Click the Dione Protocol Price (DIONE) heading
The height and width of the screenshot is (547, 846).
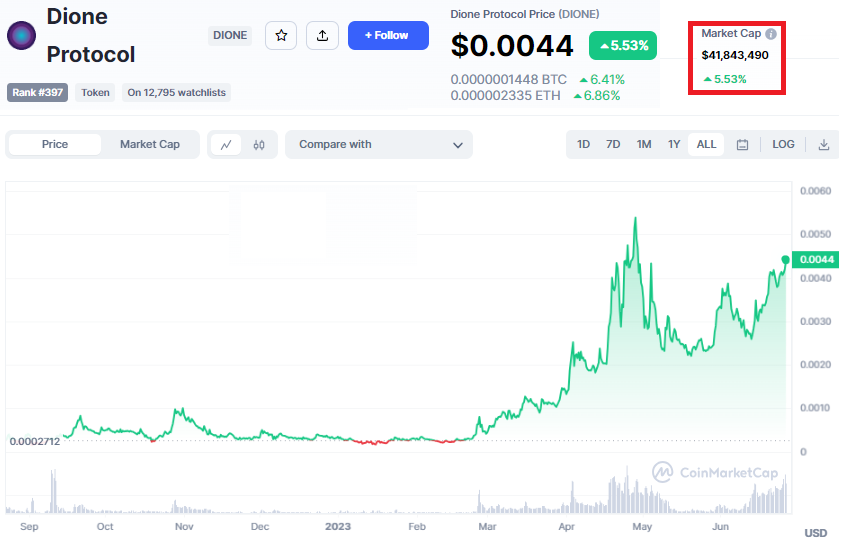point(525,15)
